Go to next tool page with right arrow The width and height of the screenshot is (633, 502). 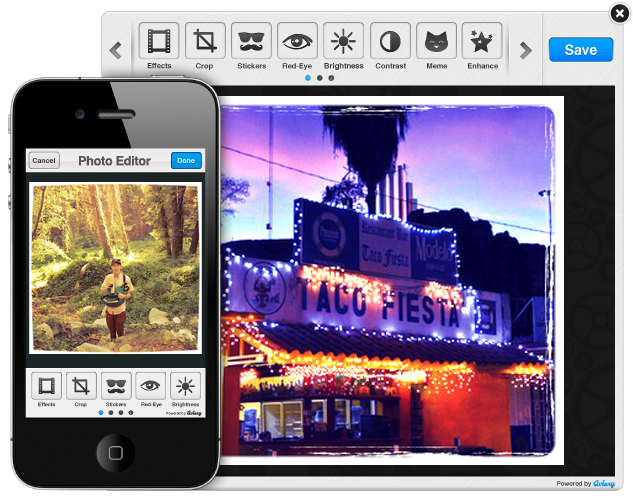(x=525, y=50)
